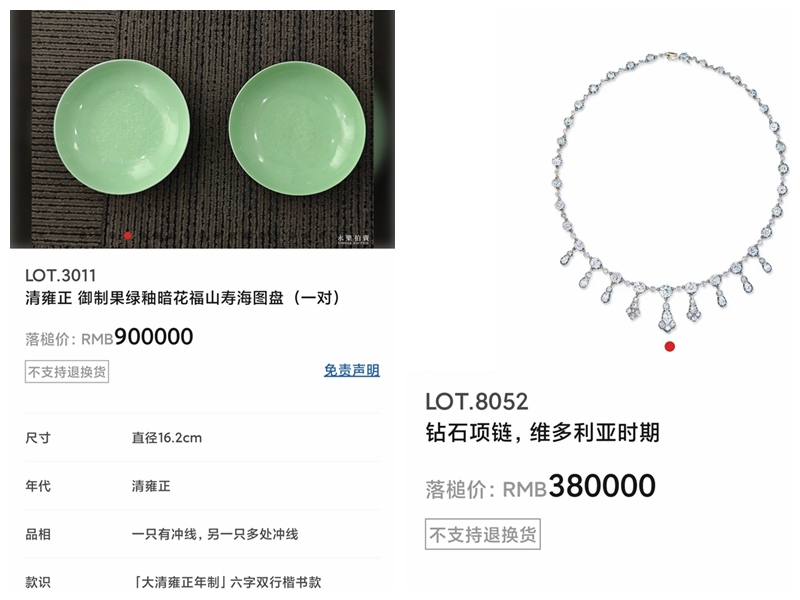Select the right green glazed dish
Image resolution: width=800 pixels, height=600 pixels.
(x=297, y=129)
